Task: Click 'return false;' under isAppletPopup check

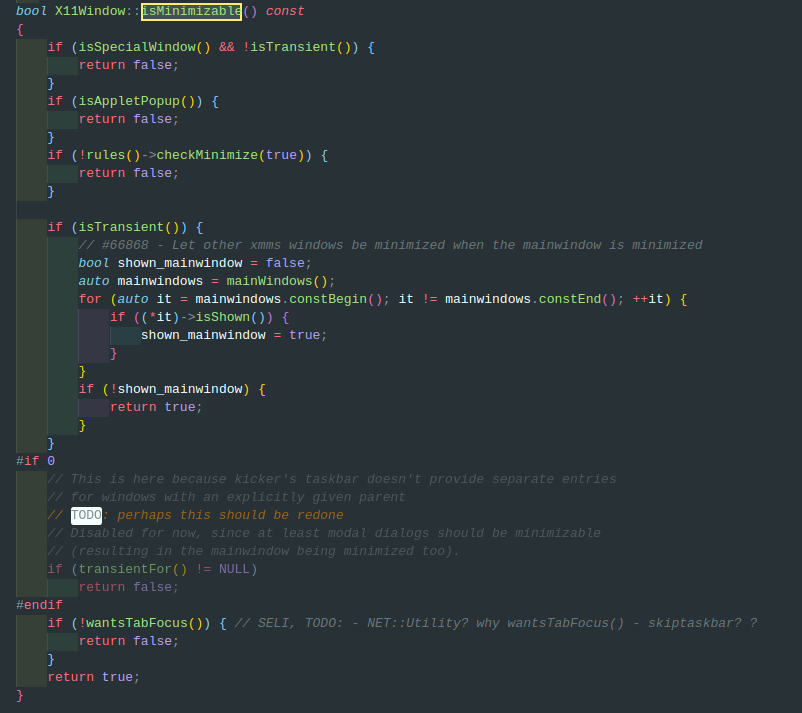Action: (129, 119)
